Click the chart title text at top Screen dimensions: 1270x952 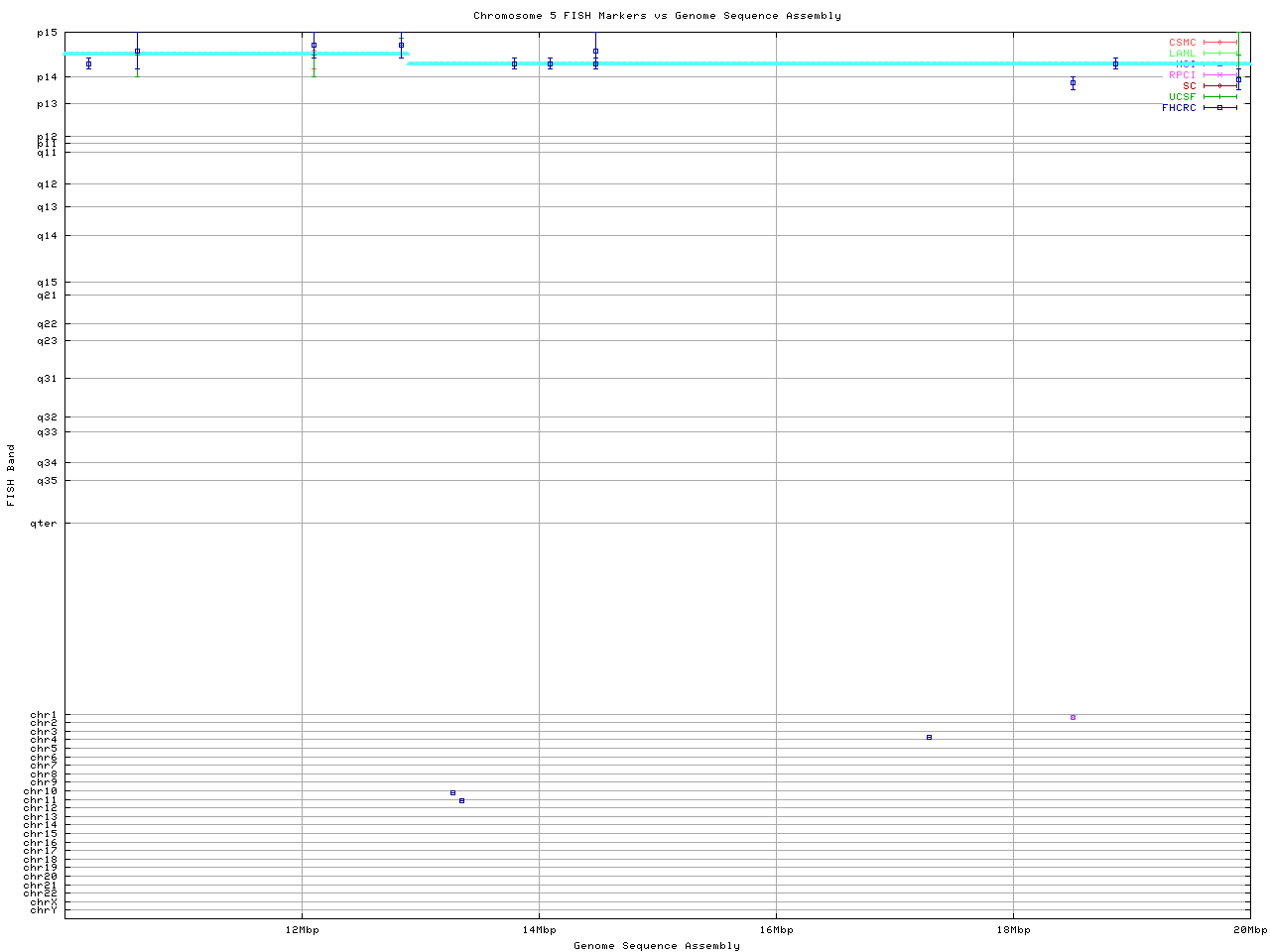tap(657, 16)
